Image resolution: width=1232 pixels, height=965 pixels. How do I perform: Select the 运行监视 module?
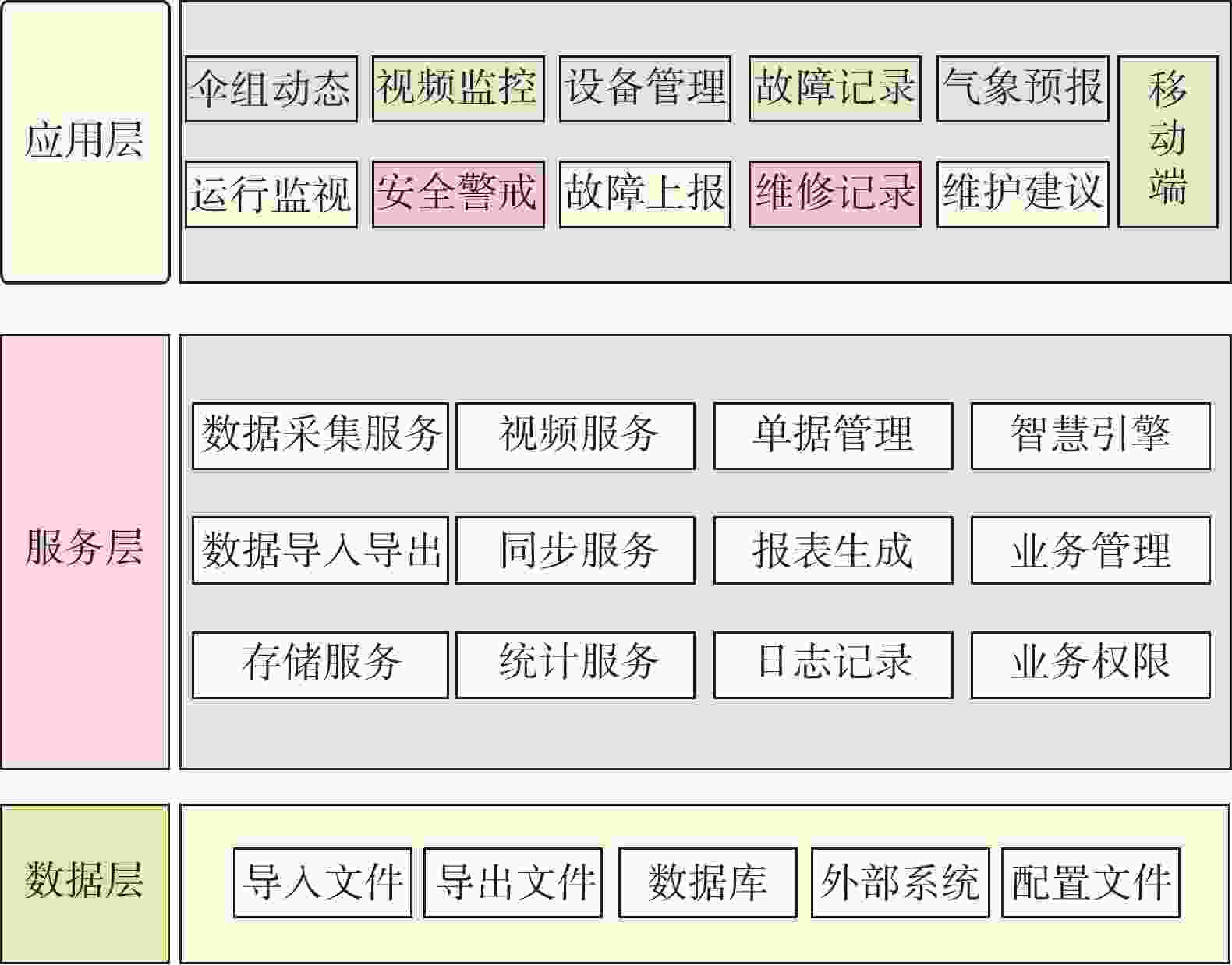click(271, 194)
